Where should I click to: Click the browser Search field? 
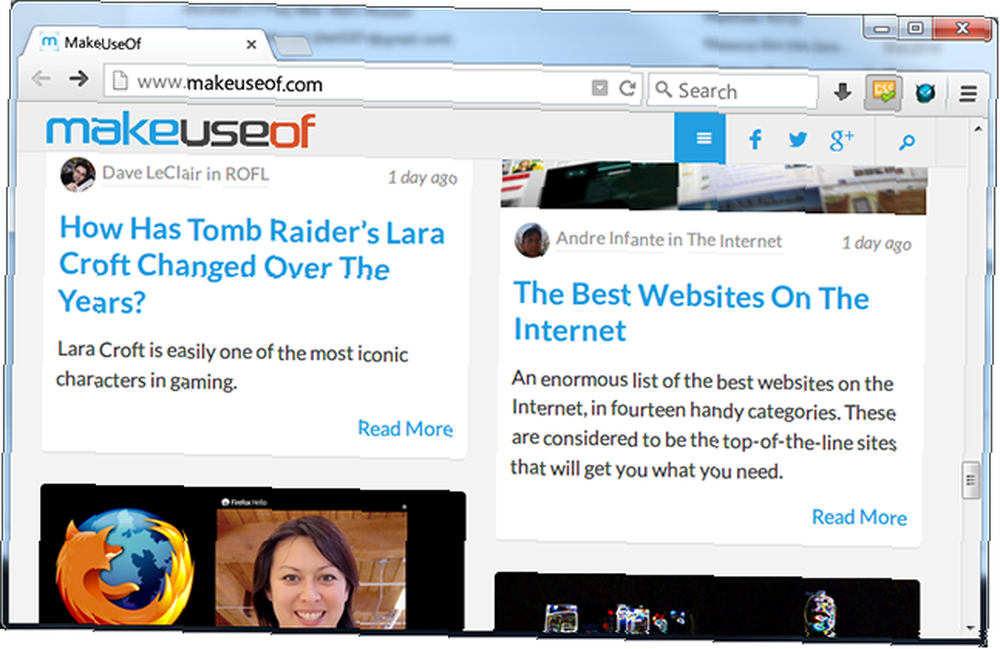(733, 91)
